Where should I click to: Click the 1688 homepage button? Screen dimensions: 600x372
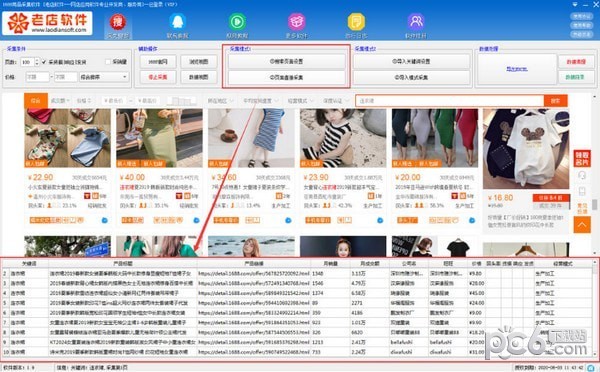click(158, 62)
